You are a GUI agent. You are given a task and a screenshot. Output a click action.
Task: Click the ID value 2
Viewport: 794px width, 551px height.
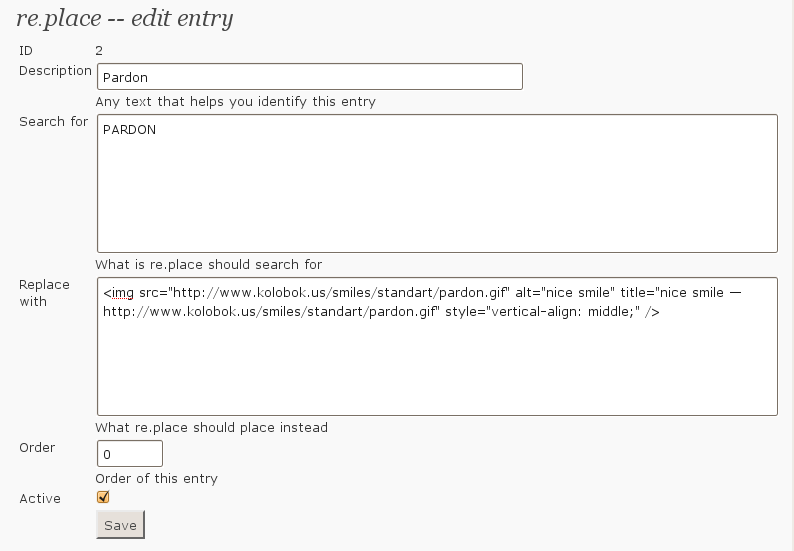click(x=99, y=51)
